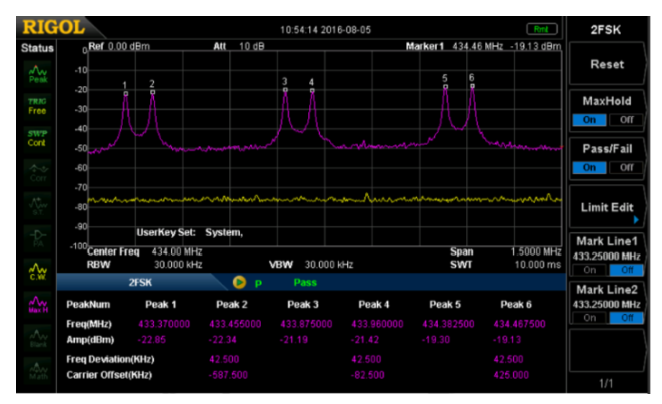Select the TRIG Free status icon

[x=37, y=106]
